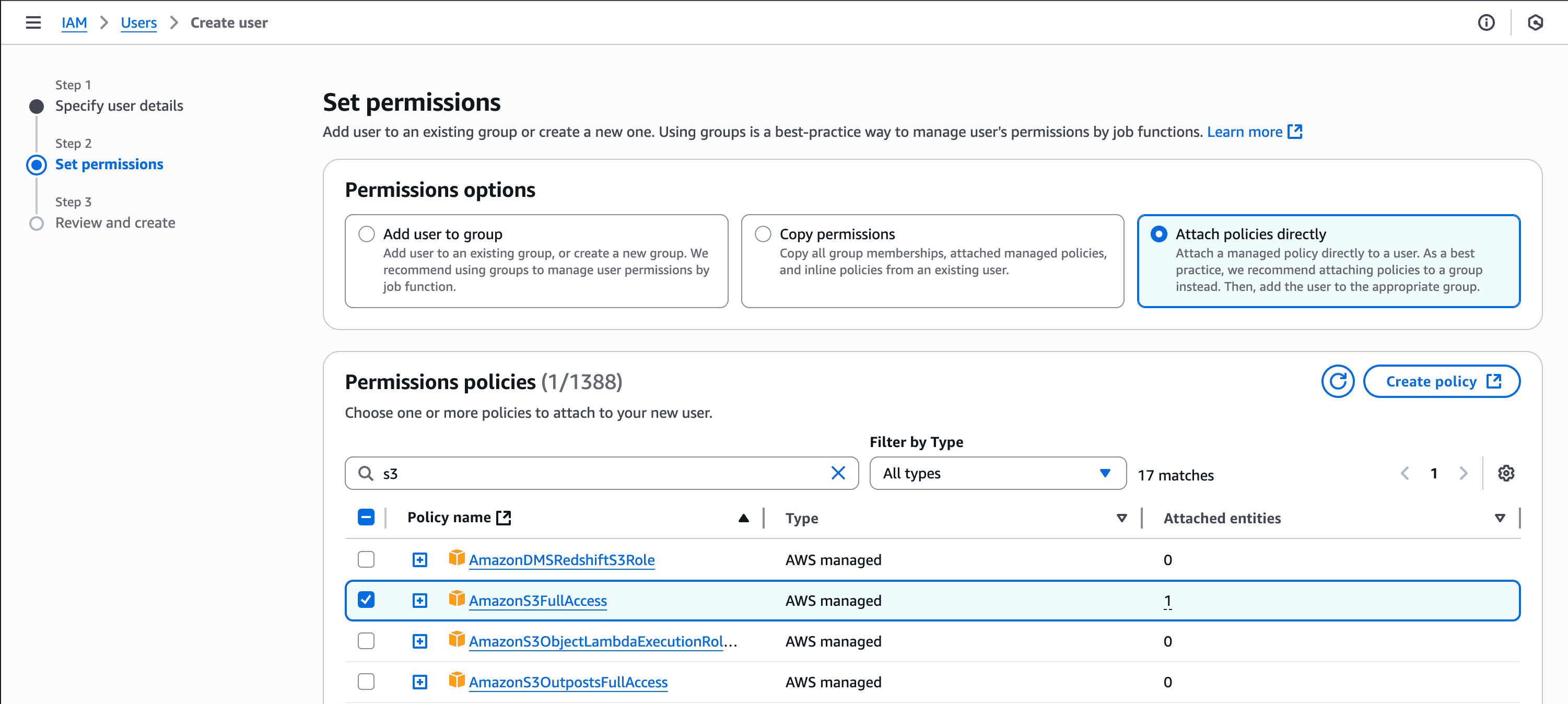Screen dimensions: 1568x704
Task: Navigate to Users breadcrumb
Action: coord(138,22)
